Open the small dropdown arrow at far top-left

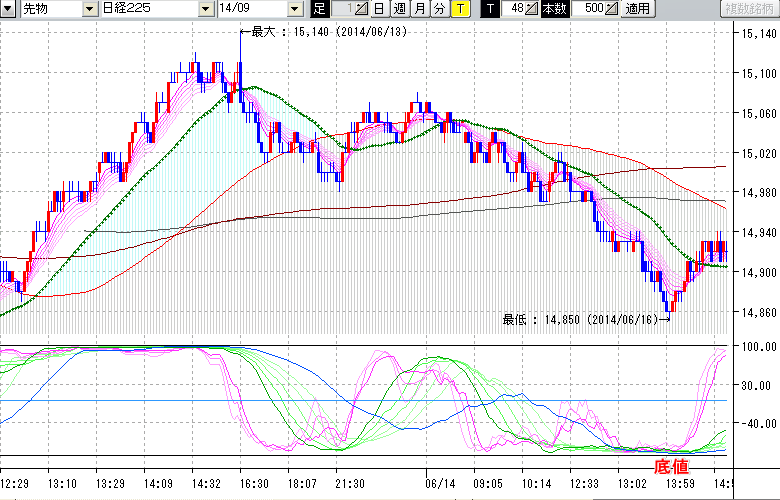(x=9, y=9)
